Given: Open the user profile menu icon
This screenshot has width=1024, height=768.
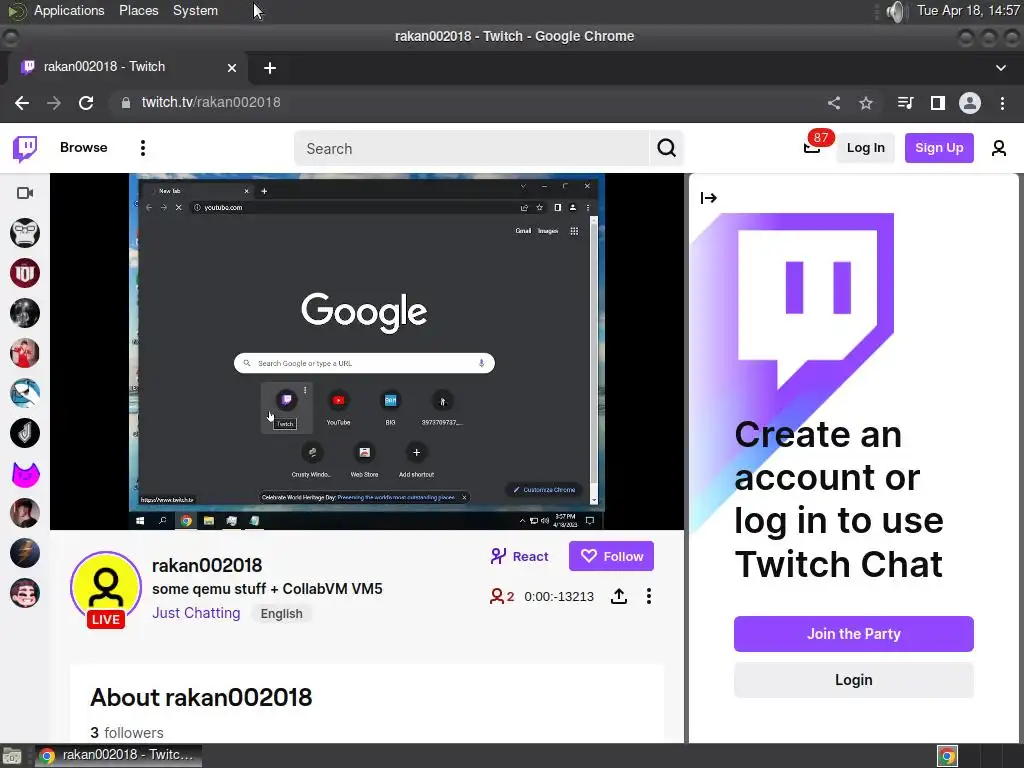Looking at the screenshot, I should coord(999,148).
